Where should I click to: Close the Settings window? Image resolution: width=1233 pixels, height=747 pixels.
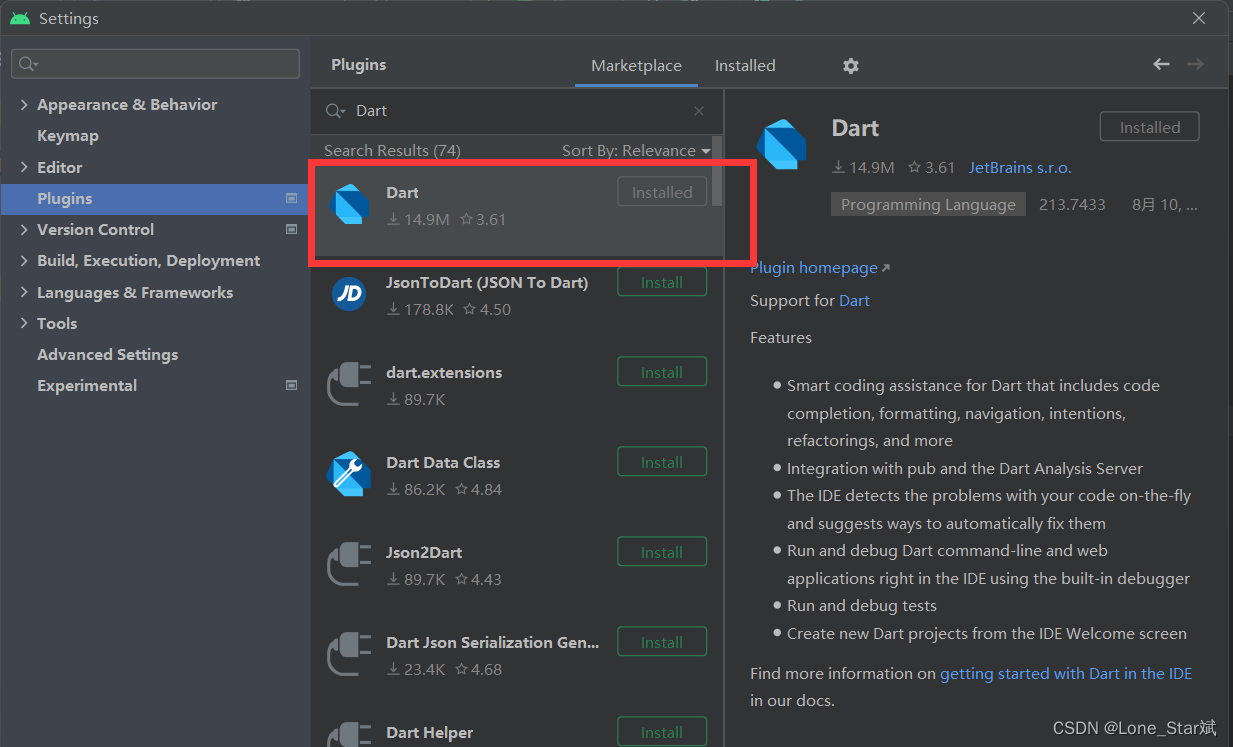click(1199, 18)
